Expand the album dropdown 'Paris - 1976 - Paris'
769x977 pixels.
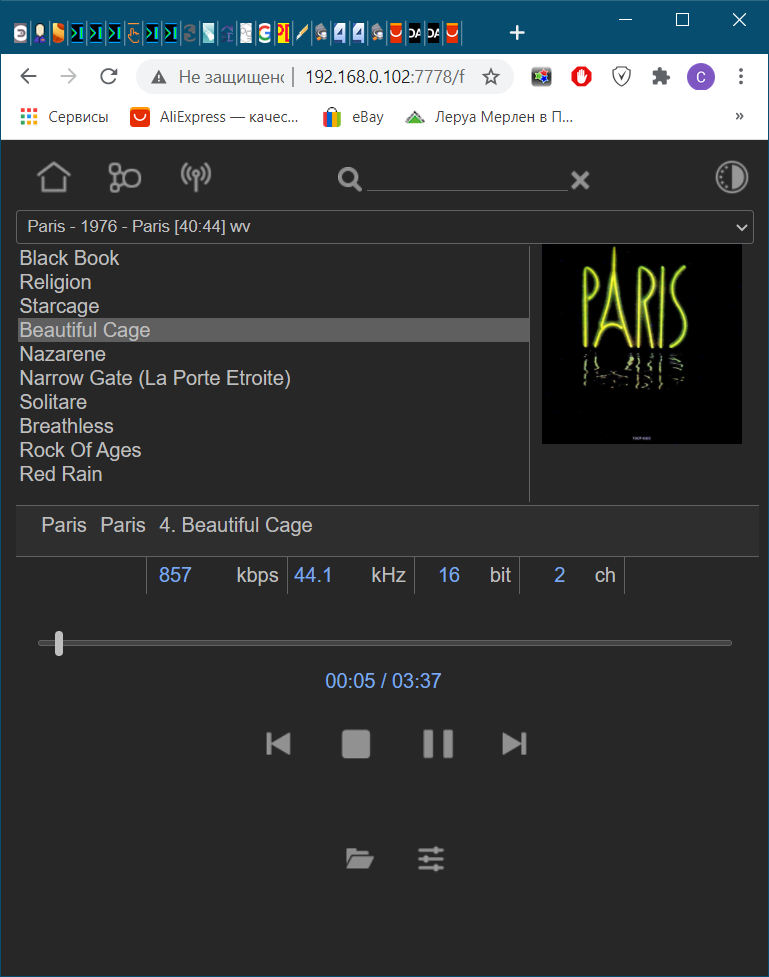point(384,227)
